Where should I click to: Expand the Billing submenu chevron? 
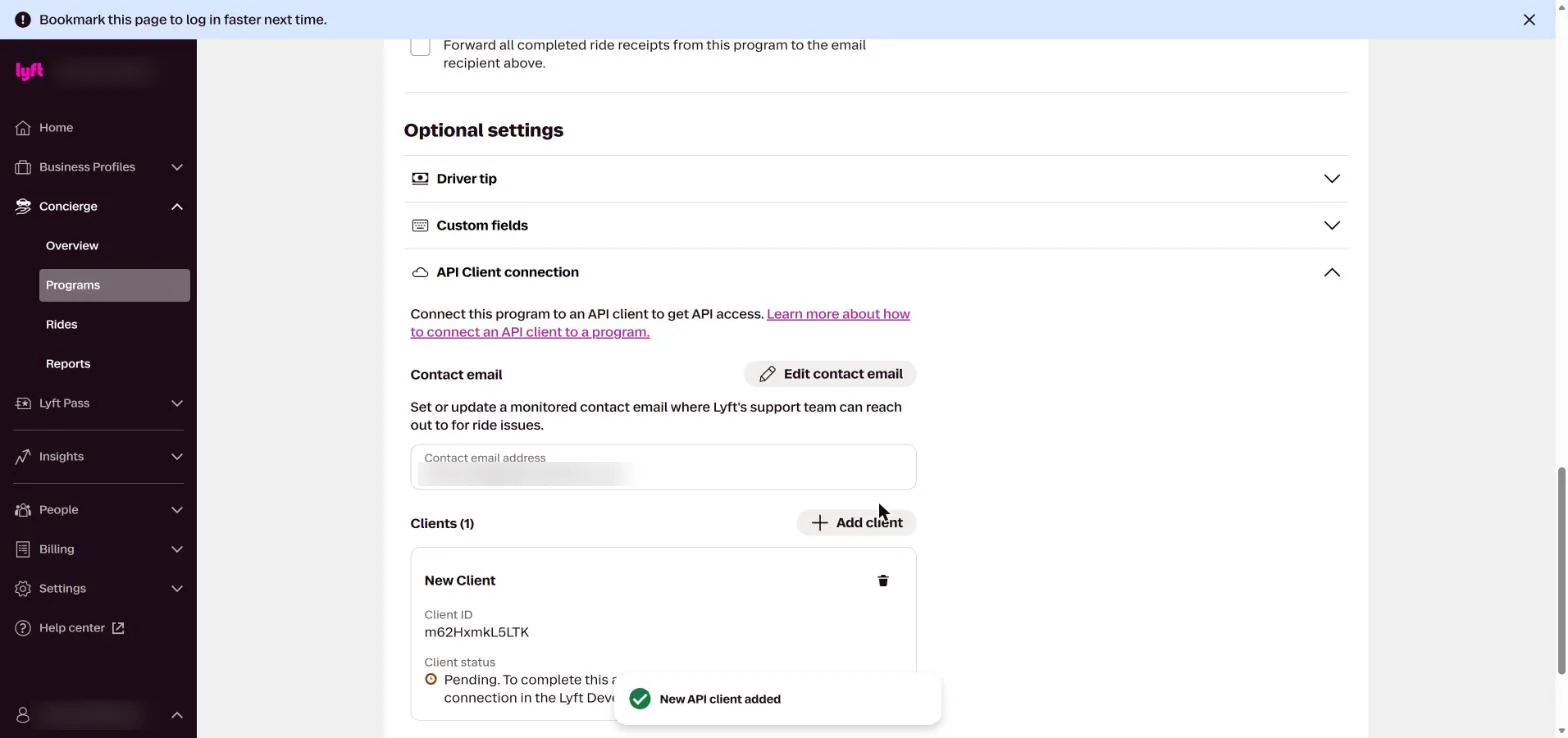(x=177, y=550)
